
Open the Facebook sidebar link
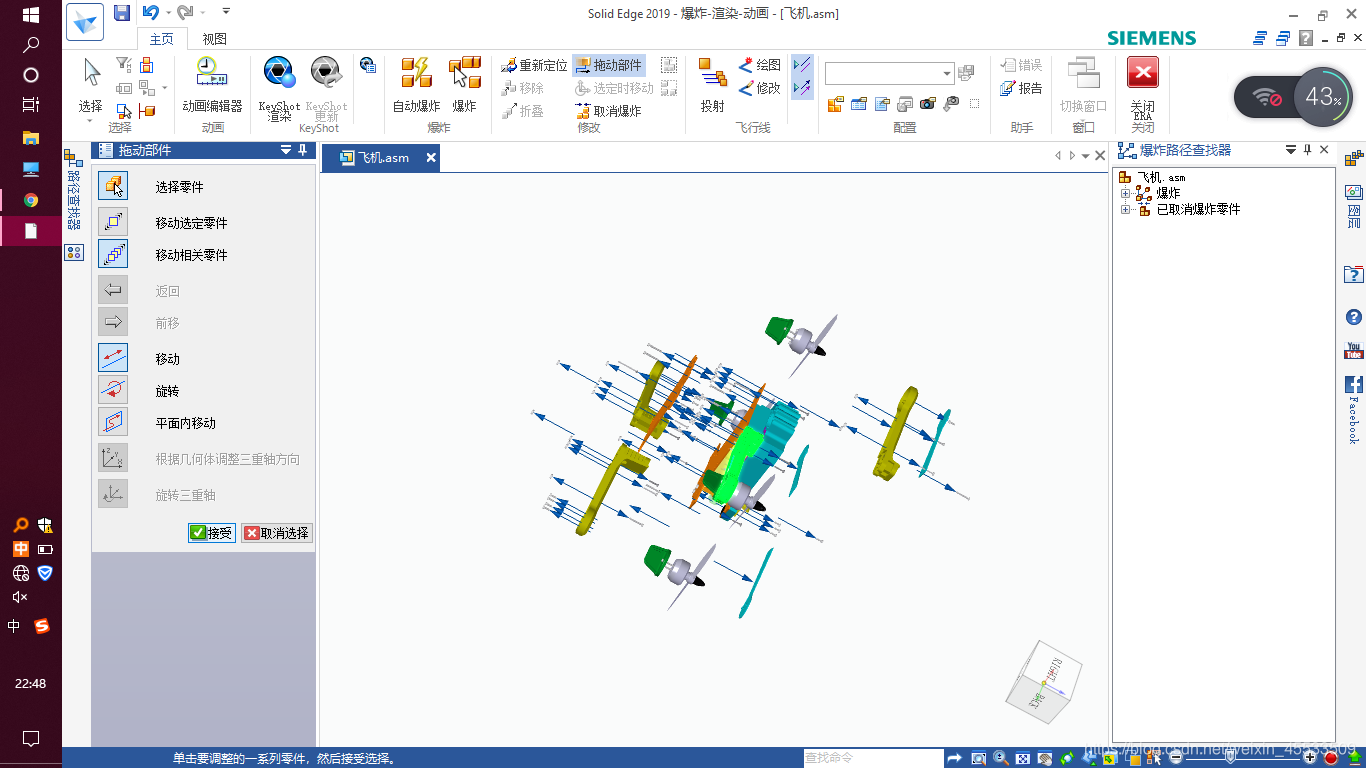click(1354, 409)
